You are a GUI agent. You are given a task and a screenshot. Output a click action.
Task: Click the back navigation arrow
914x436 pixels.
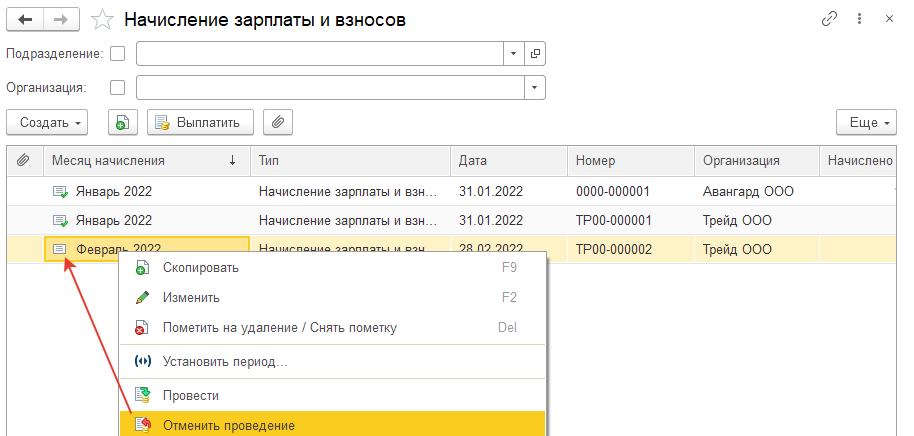point(24,19)
